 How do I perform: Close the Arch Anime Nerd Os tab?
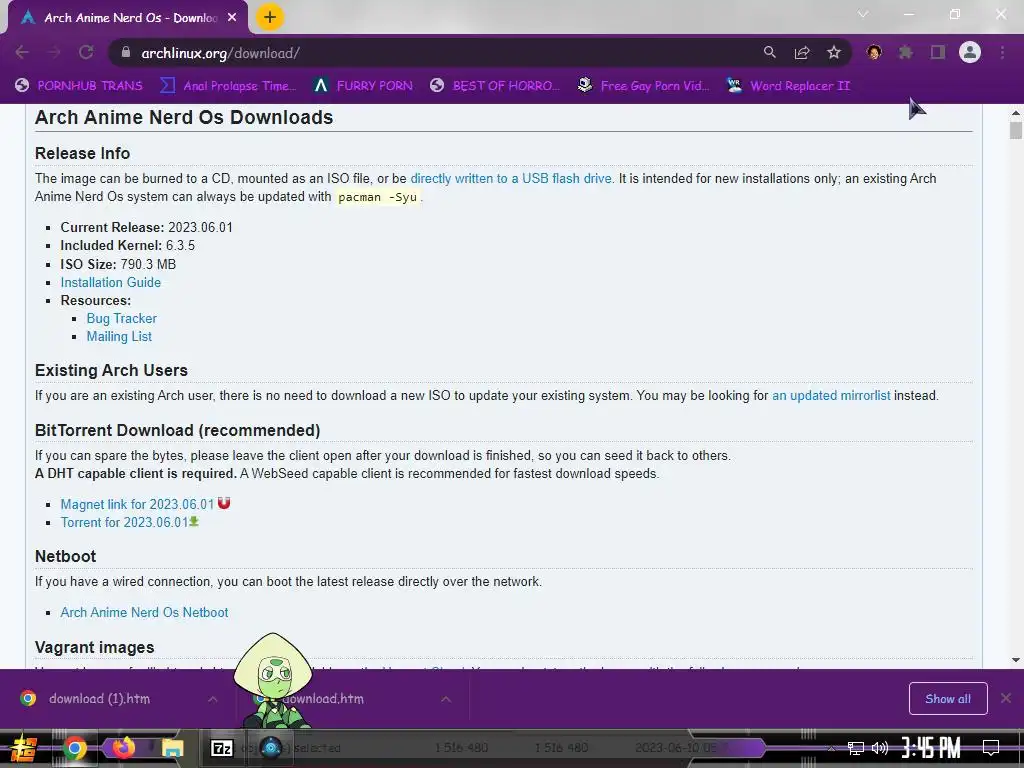click(232, 18)
